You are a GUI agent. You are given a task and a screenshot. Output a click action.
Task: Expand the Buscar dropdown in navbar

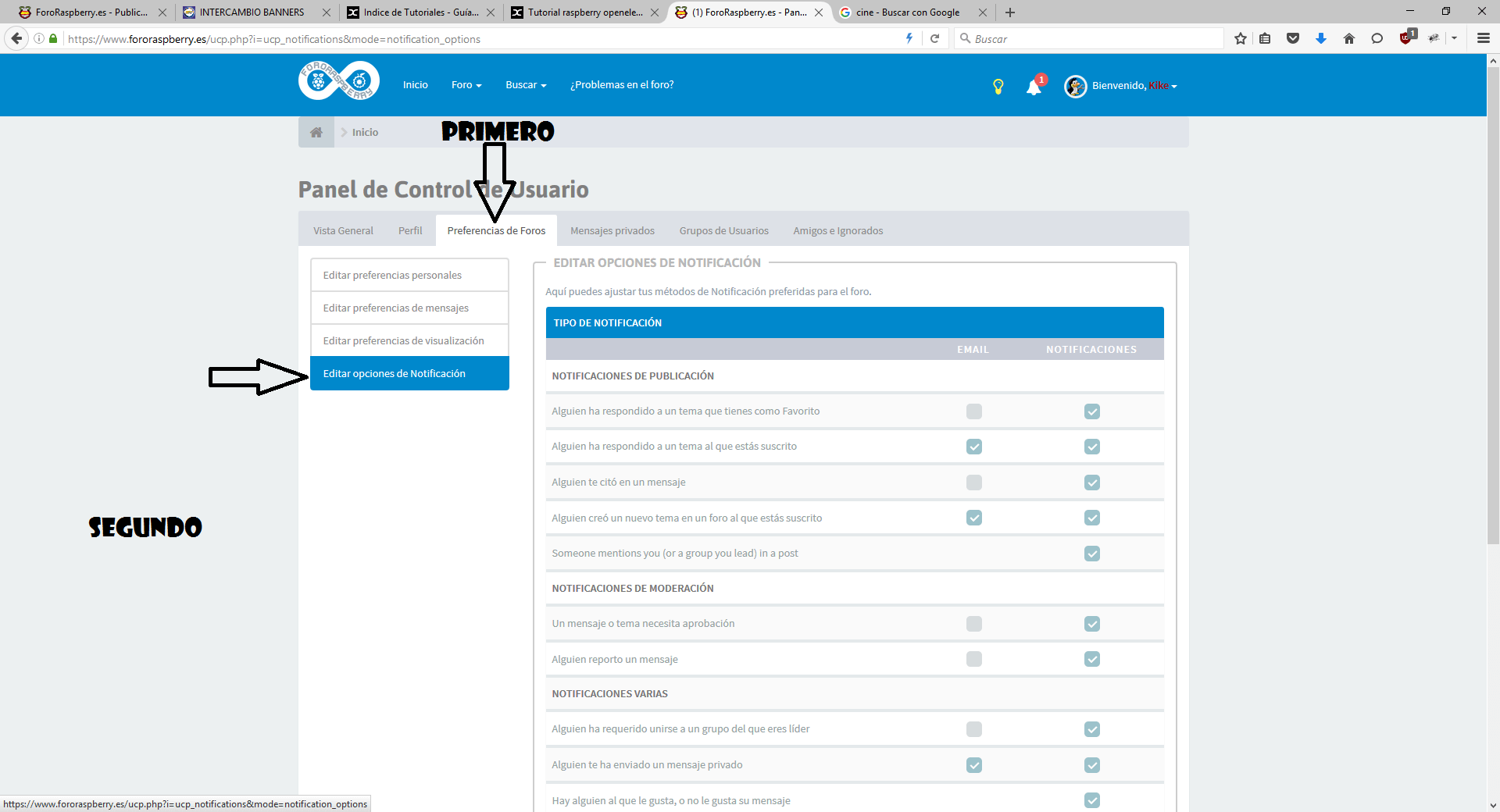click(x=525, y=85)
